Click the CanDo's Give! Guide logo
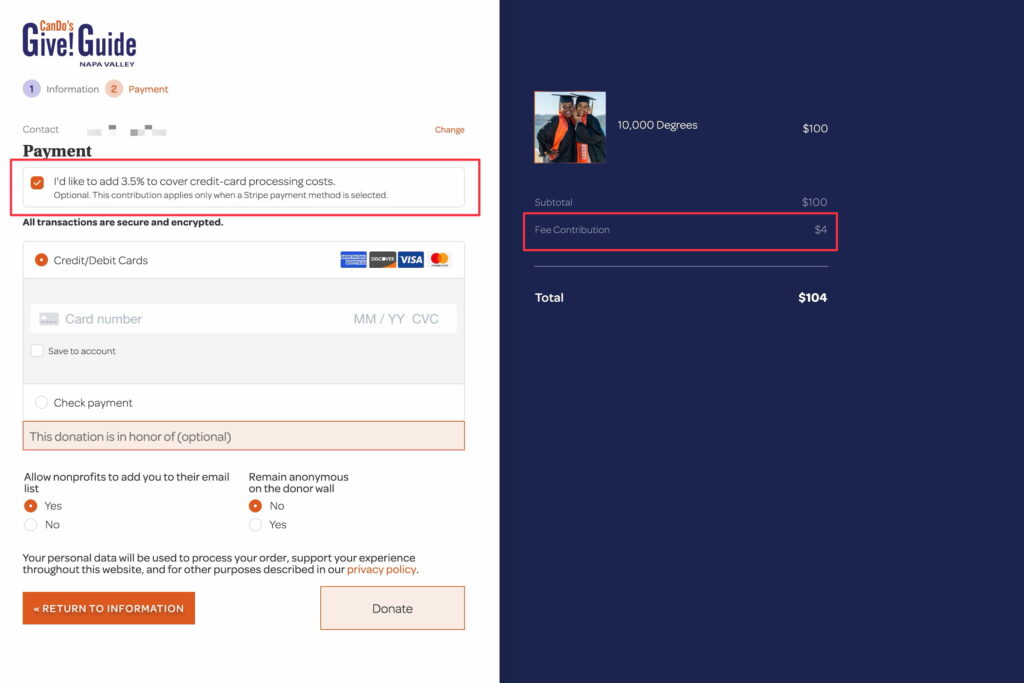Screen dimensions: 1024x683 [x=79, y=44]
